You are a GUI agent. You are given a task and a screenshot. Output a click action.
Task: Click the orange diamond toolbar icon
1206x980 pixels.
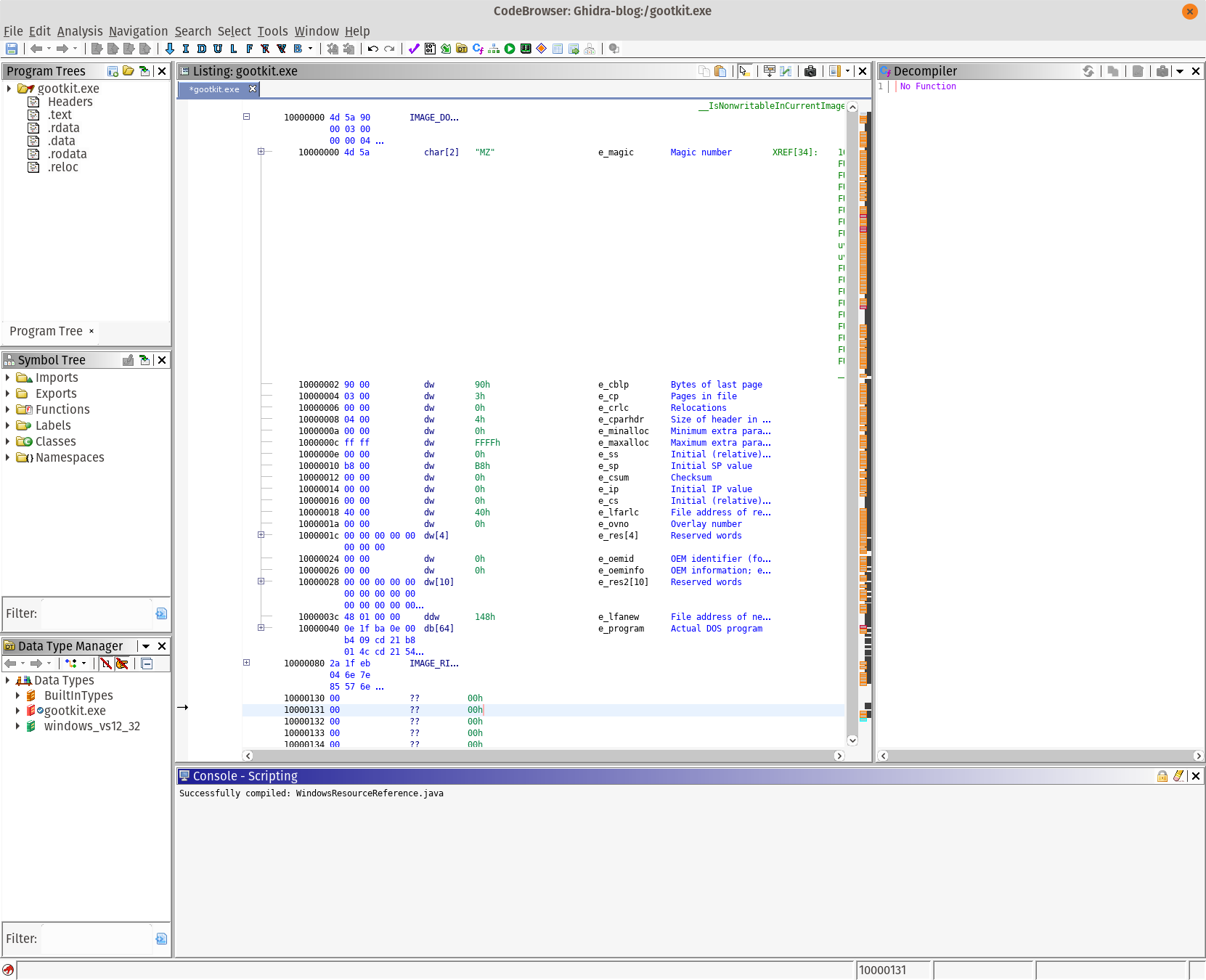542,49
